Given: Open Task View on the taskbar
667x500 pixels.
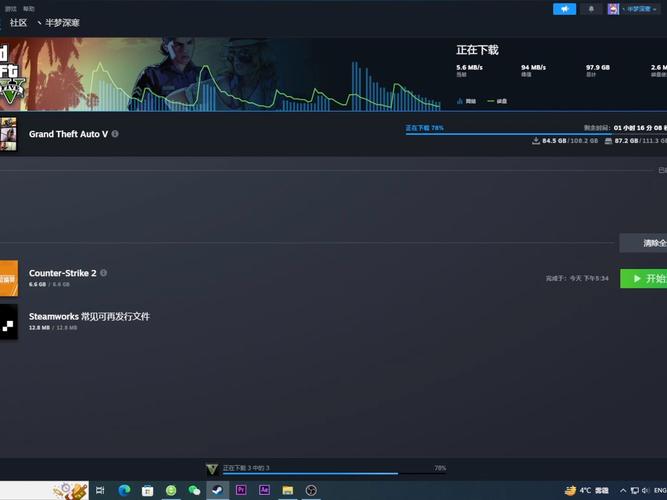Looking at the screenshot, I should (x=100, y=490).
